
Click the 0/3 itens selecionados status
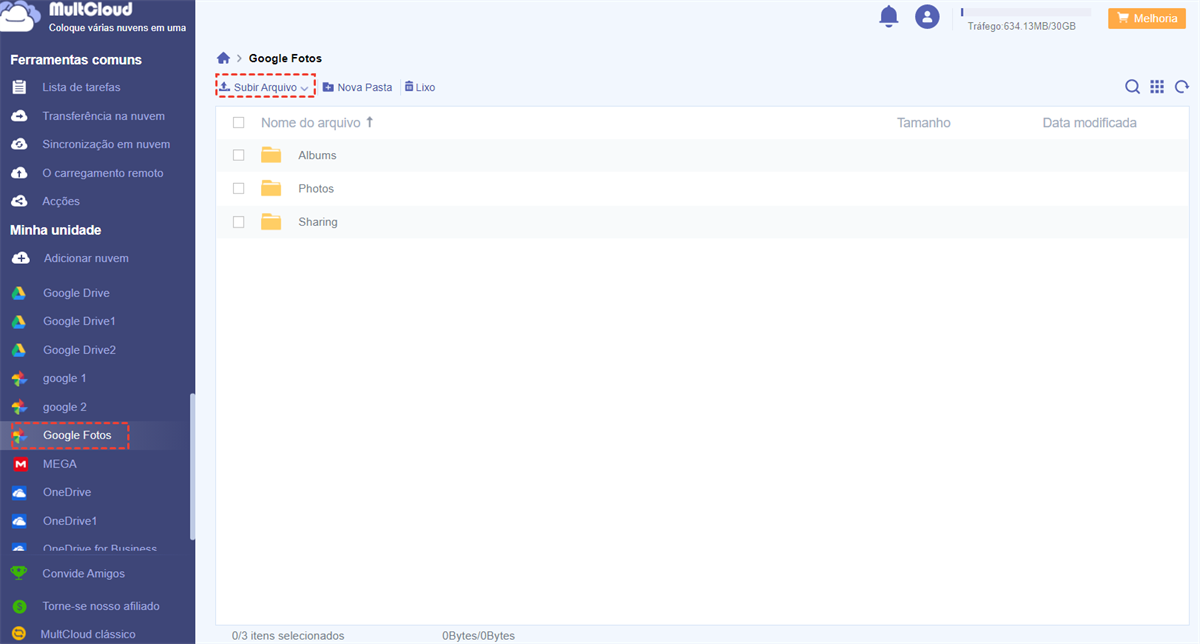coord(288,635)
